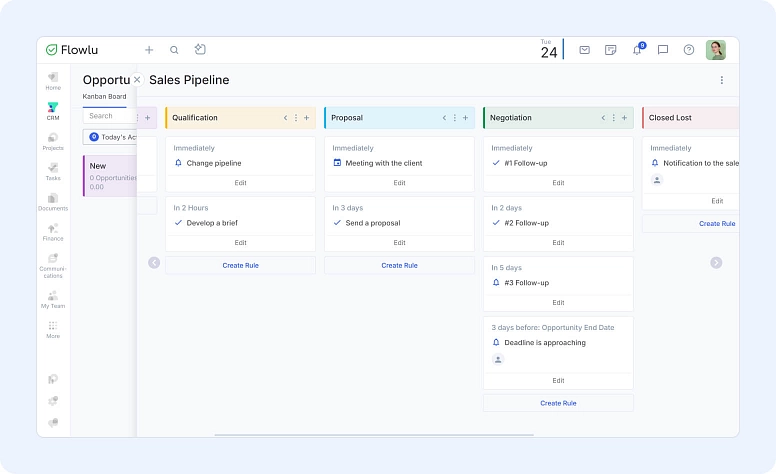This screenshot has width=776, height=474.
Task: Open the Finance sidebar icon
Action: tap(53, 231)
